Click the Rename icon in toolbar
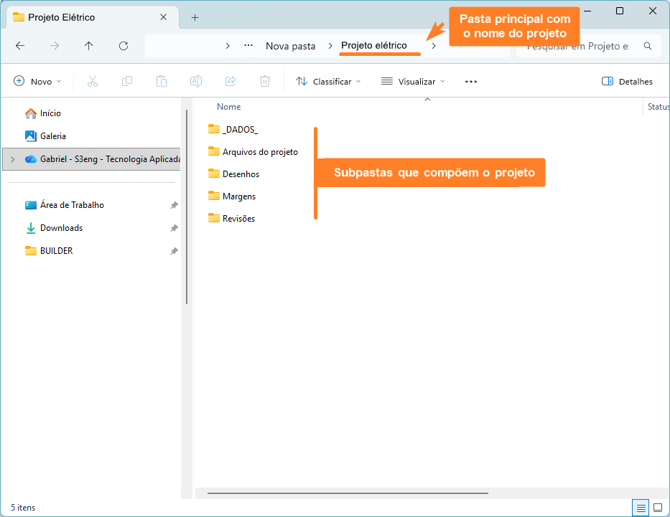The image size is (670, 517). [196, 81]
